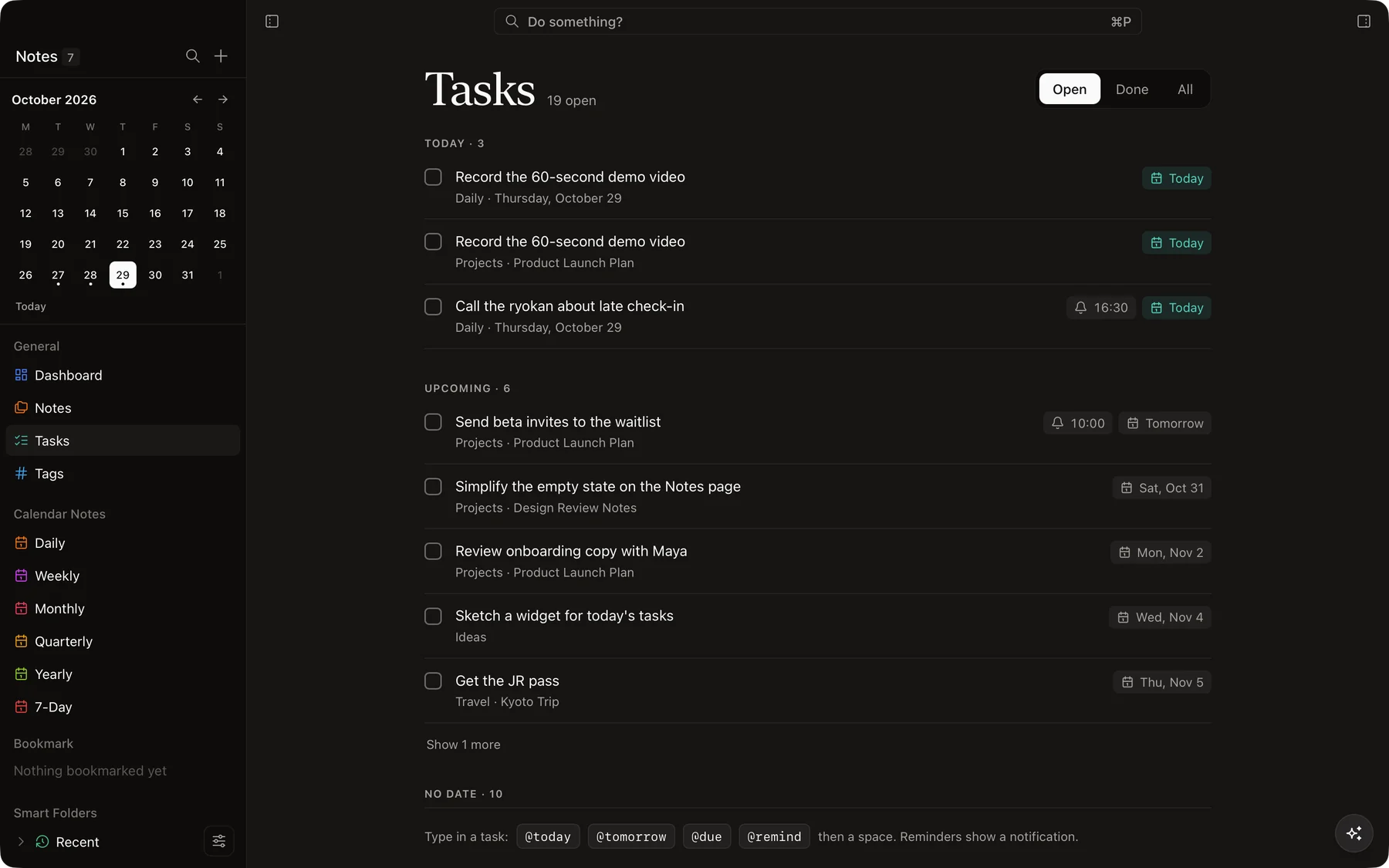Toggle the left sidebar panel icon
Viewport: 1389px width, 868px height.
[x=272, y=22]
